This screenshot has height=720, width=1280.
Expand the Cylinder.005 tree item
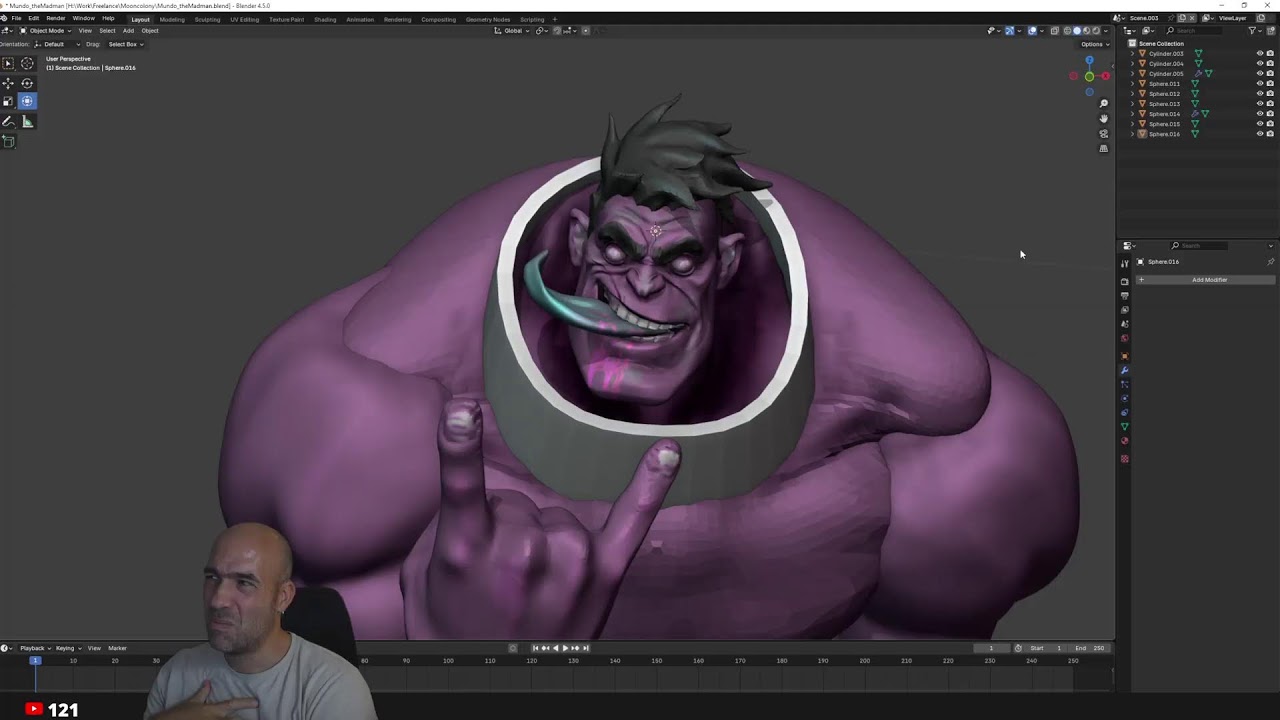[x=1132, y=74]
